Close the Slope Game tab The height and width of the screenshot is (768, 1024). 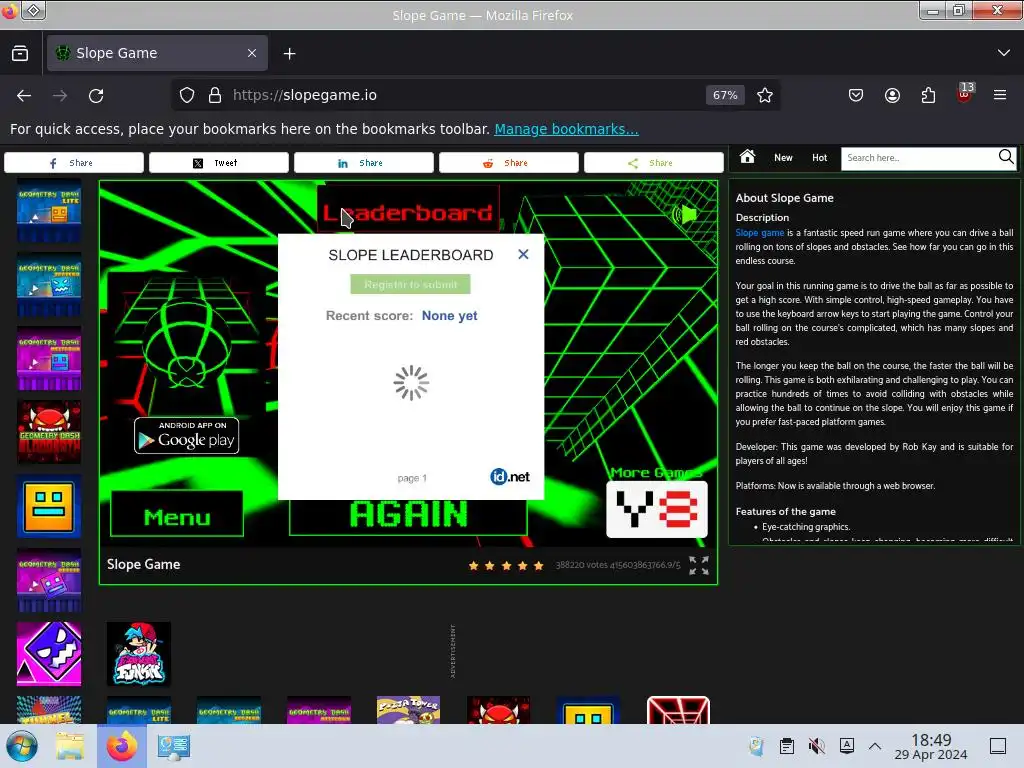pyautogui.click(x=252, y=53)
